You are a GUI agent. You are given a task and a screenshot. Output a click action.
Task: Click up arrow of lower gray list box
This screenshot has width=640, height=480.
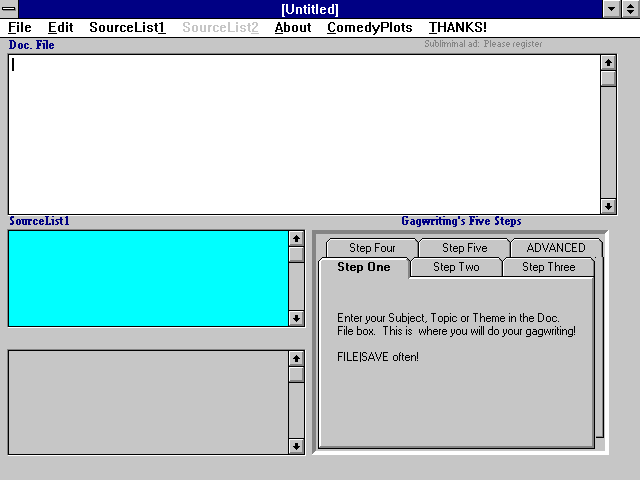(x=296, y=358)
